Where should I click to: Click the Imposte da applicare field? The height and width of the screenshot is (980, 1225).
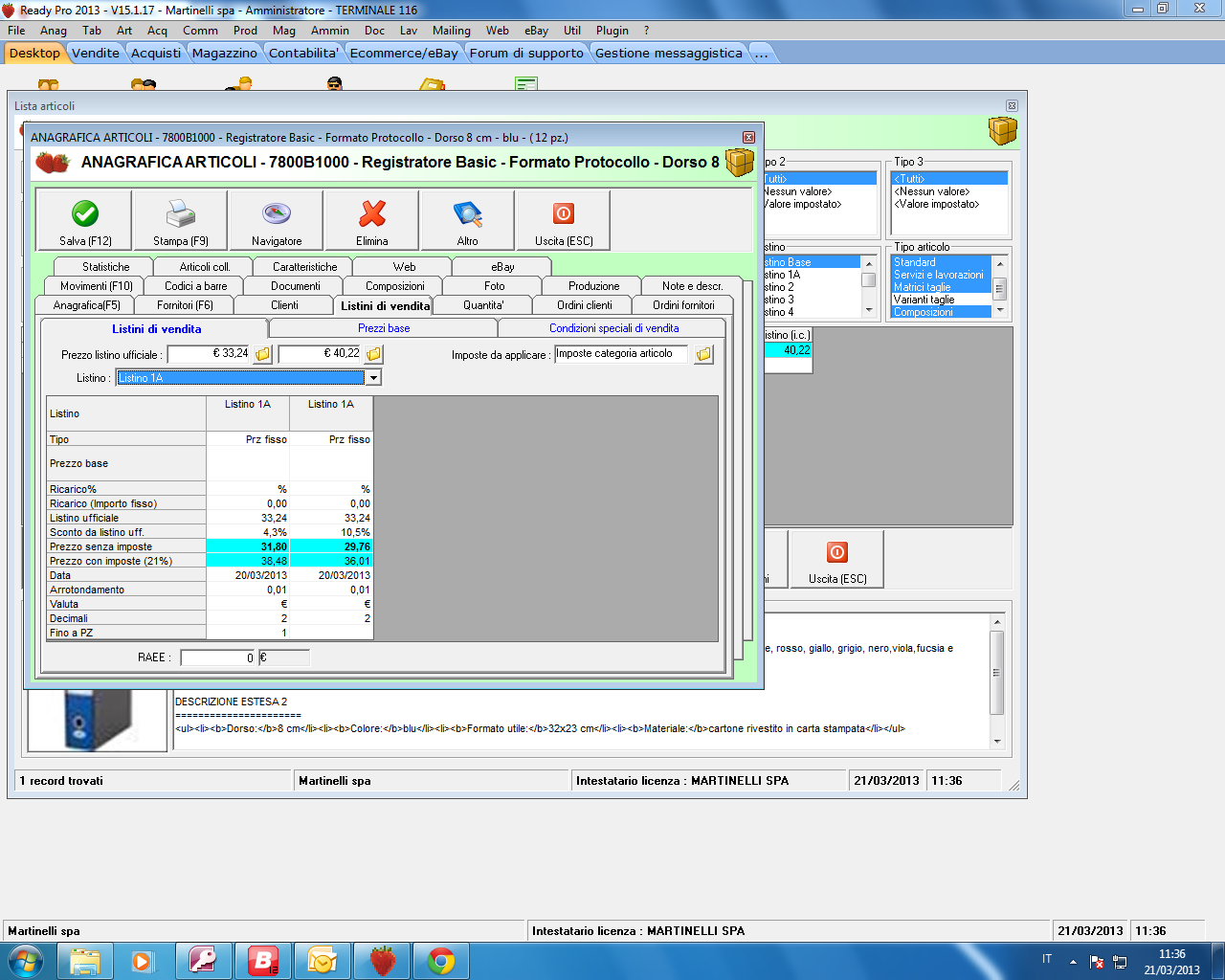point(622,354)
